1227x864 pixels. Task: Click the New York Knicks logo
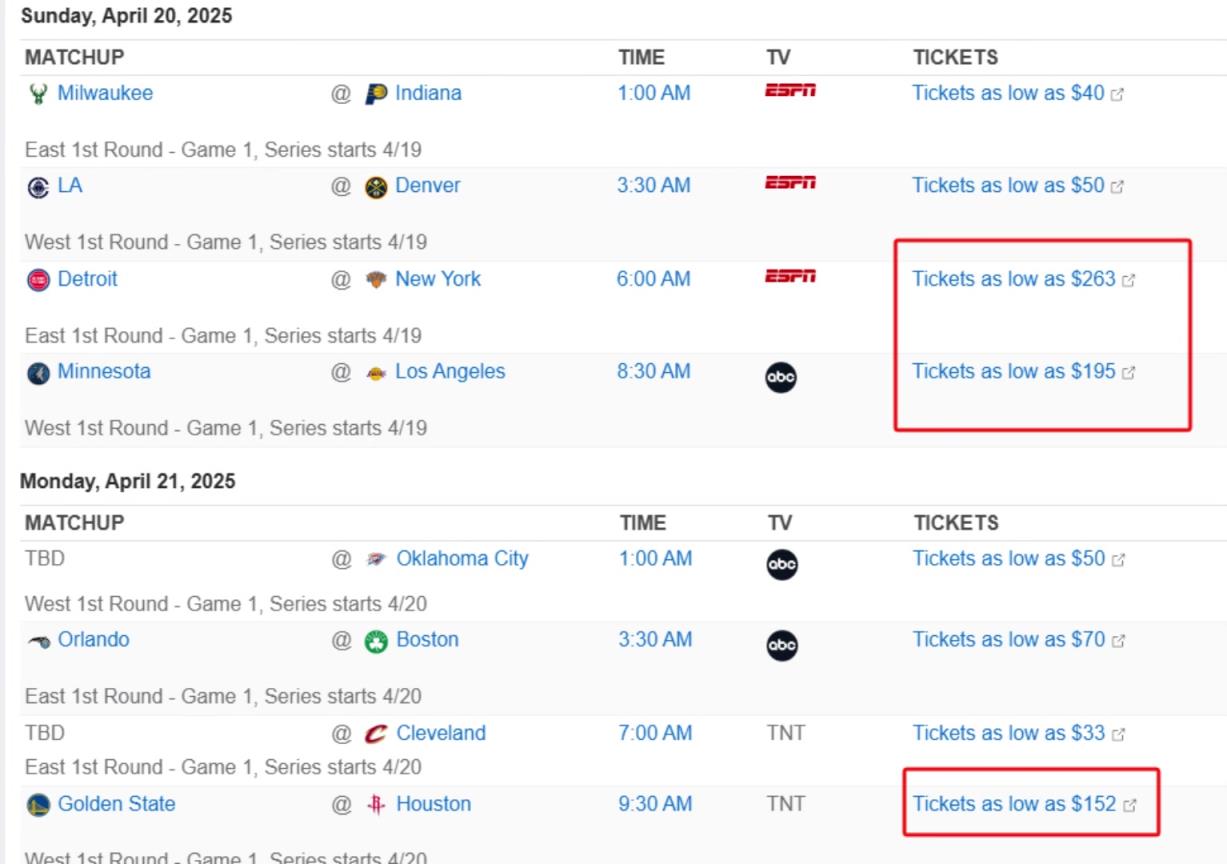[x=376, y=280]
